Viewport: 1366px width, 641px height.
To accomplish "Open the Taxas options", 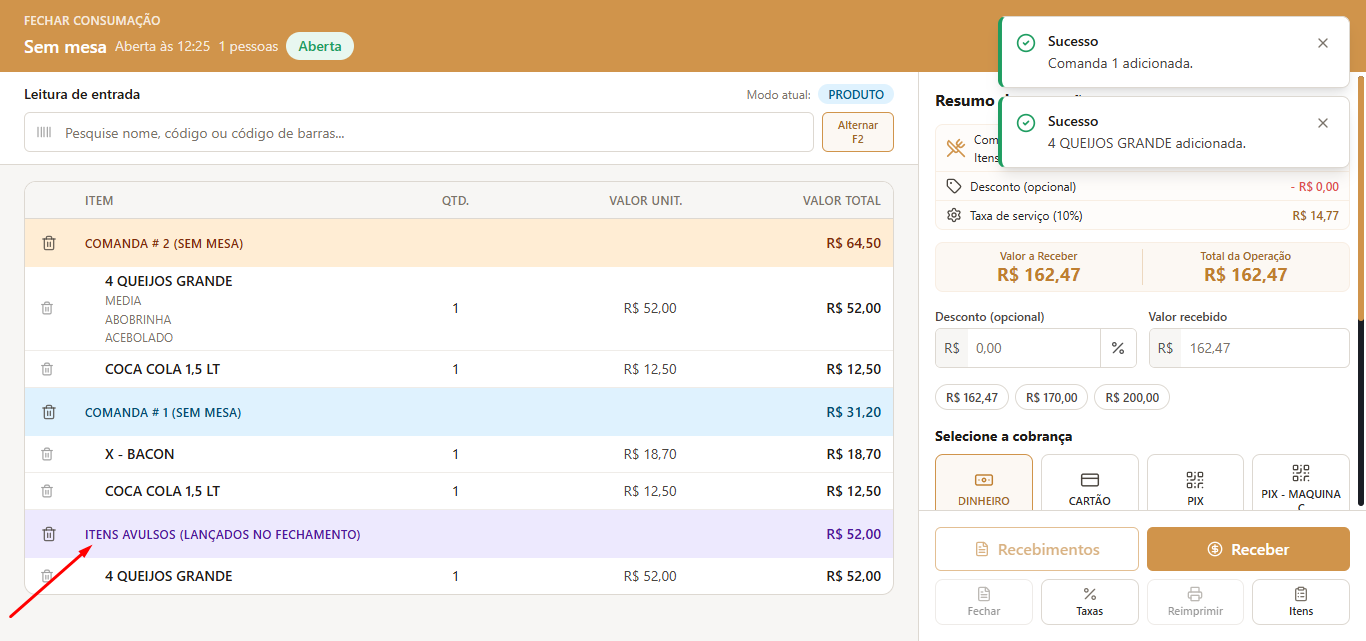I will pos(1090,602).
